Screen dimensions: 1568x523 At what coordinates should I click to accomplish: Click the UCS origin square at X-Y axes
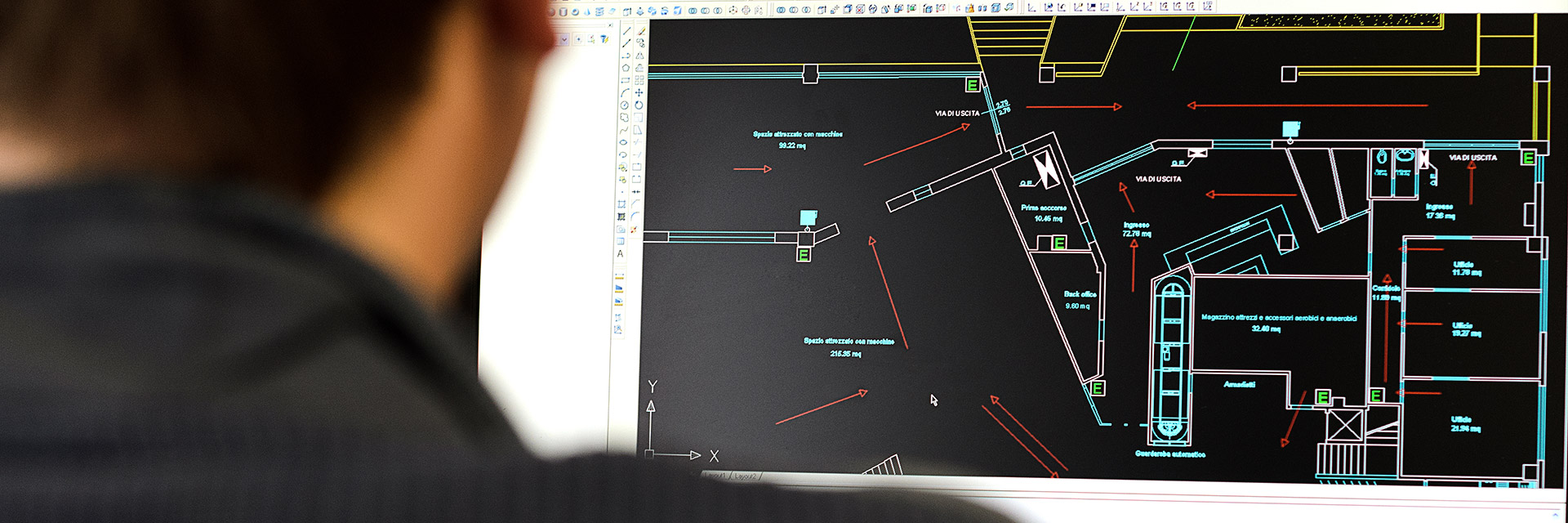(x=649, y=454)
